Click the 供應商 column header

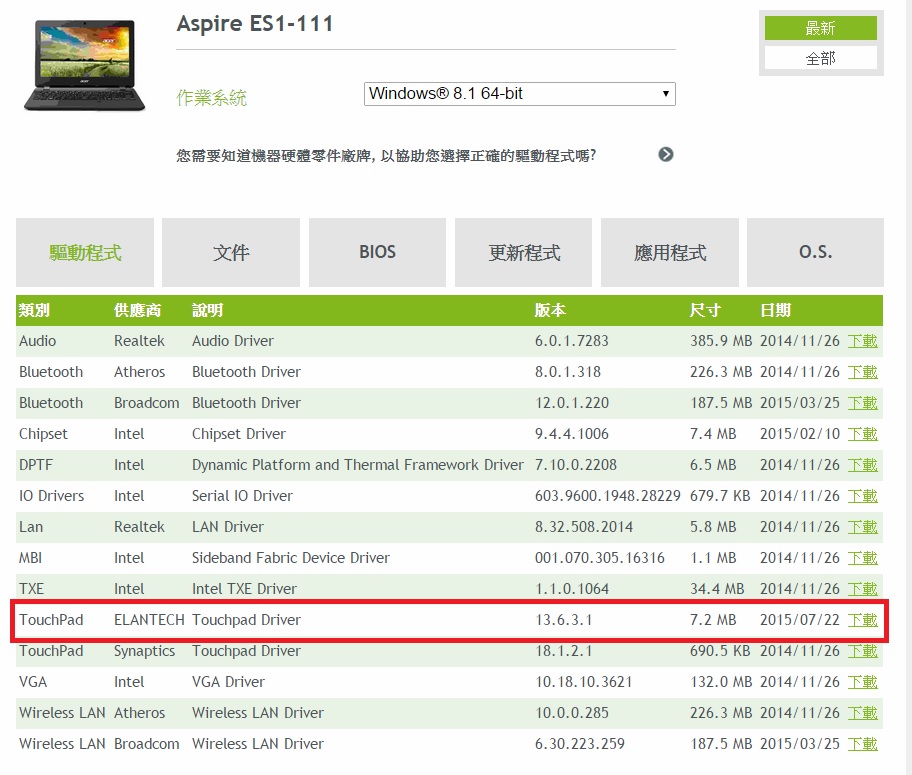click(x=137, y=310)
